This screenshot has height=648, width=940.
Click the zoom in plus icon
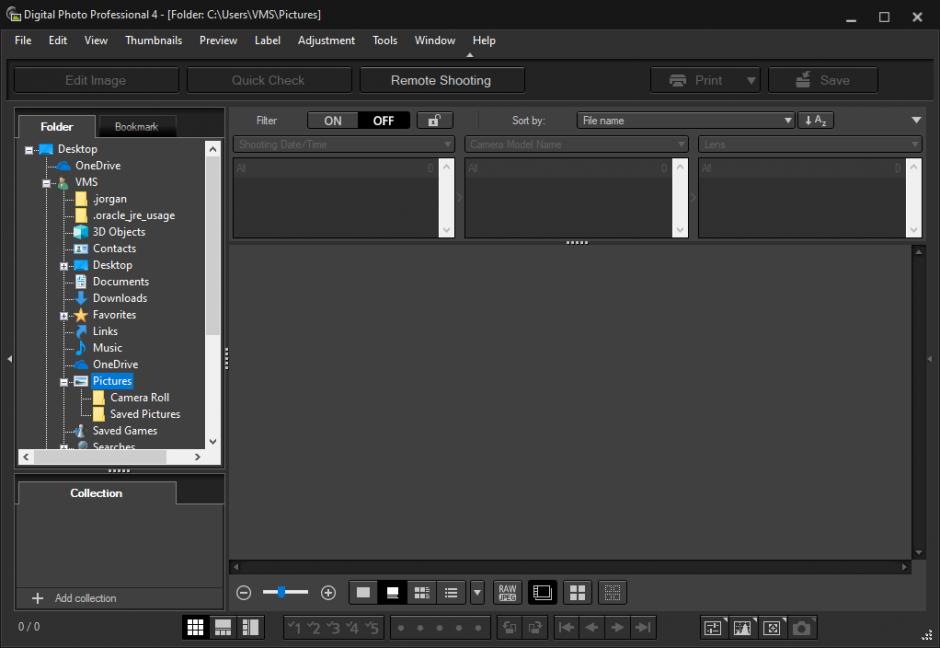[x=328, y=593]
